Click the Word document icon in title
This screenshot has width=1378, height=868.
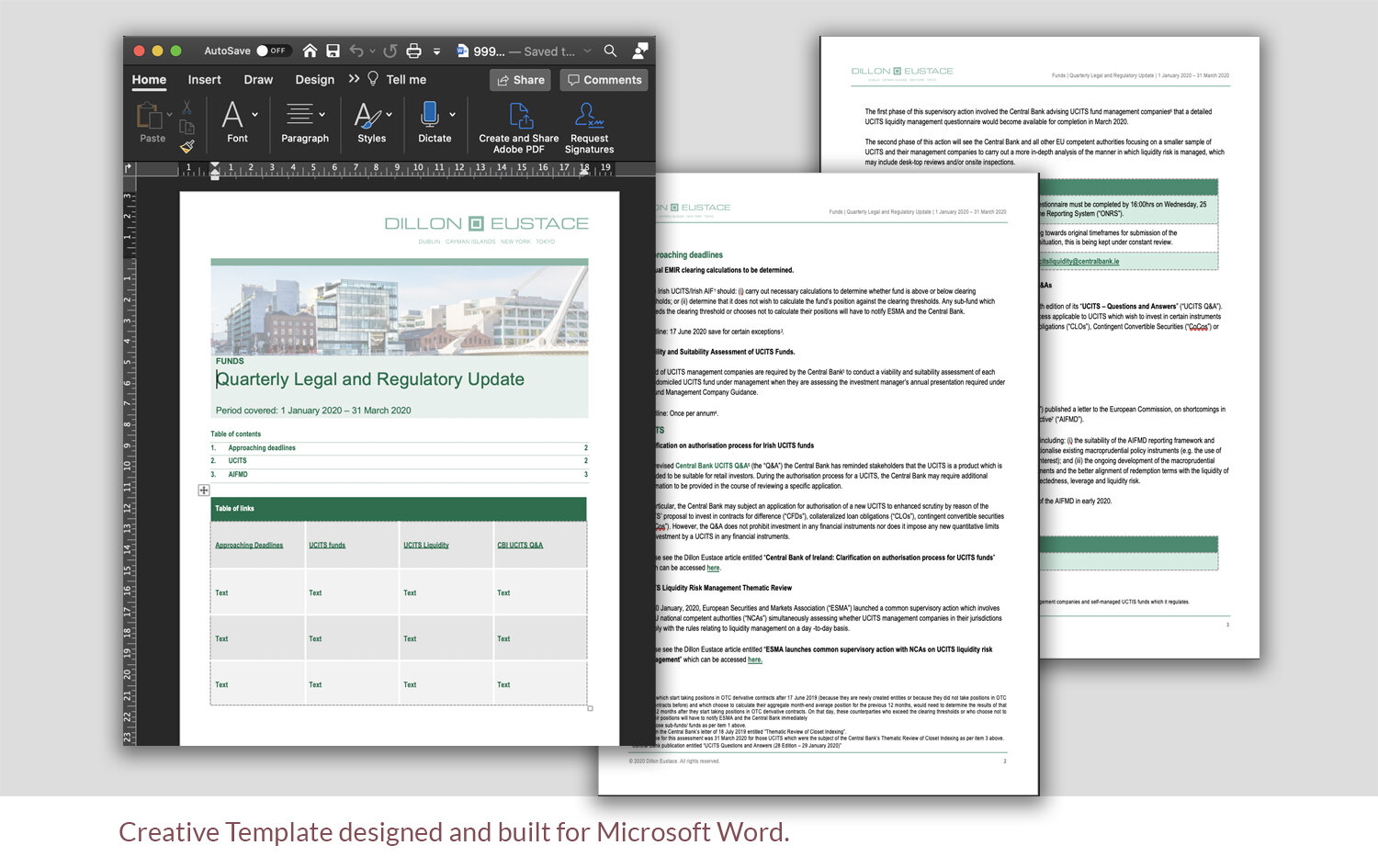[463, 51]
